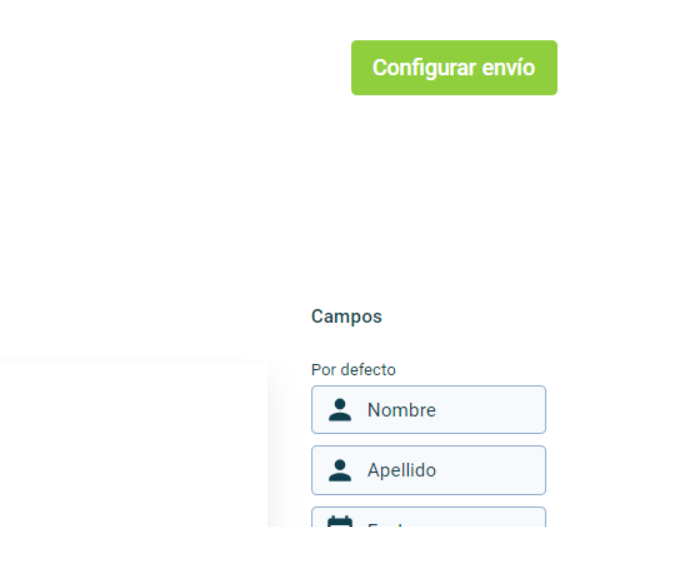Click the Nombre text label

(x=401, y=410)
